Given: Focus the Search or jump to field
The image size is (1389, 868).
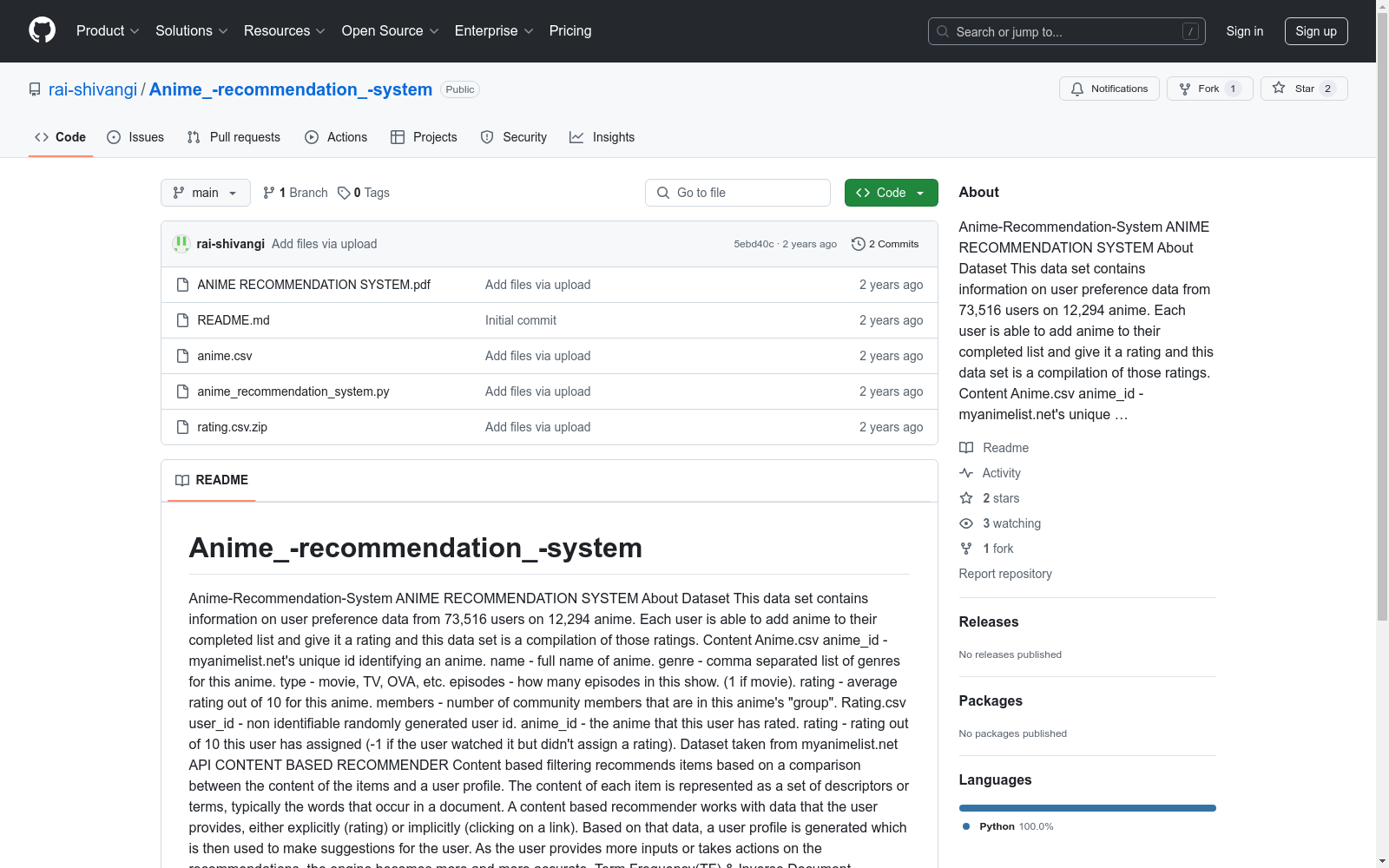Looking at the screenshot, I should [x=1066, y=31].
